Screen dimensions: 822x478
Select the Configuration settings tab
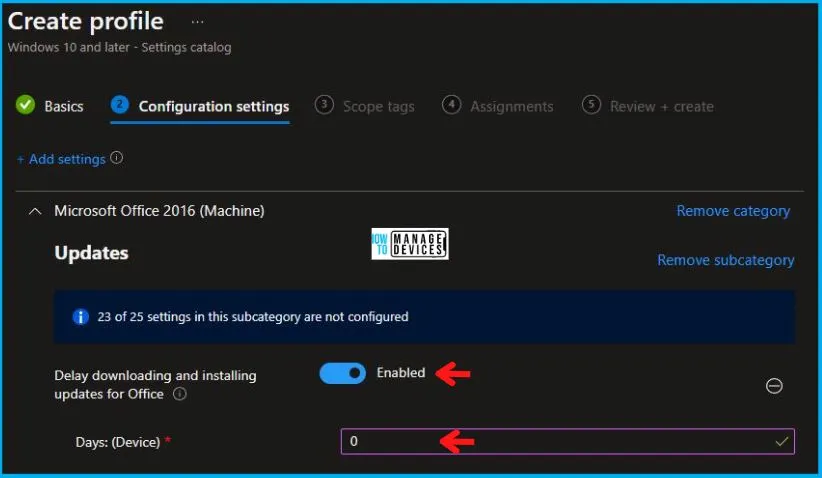click(213, 106)
